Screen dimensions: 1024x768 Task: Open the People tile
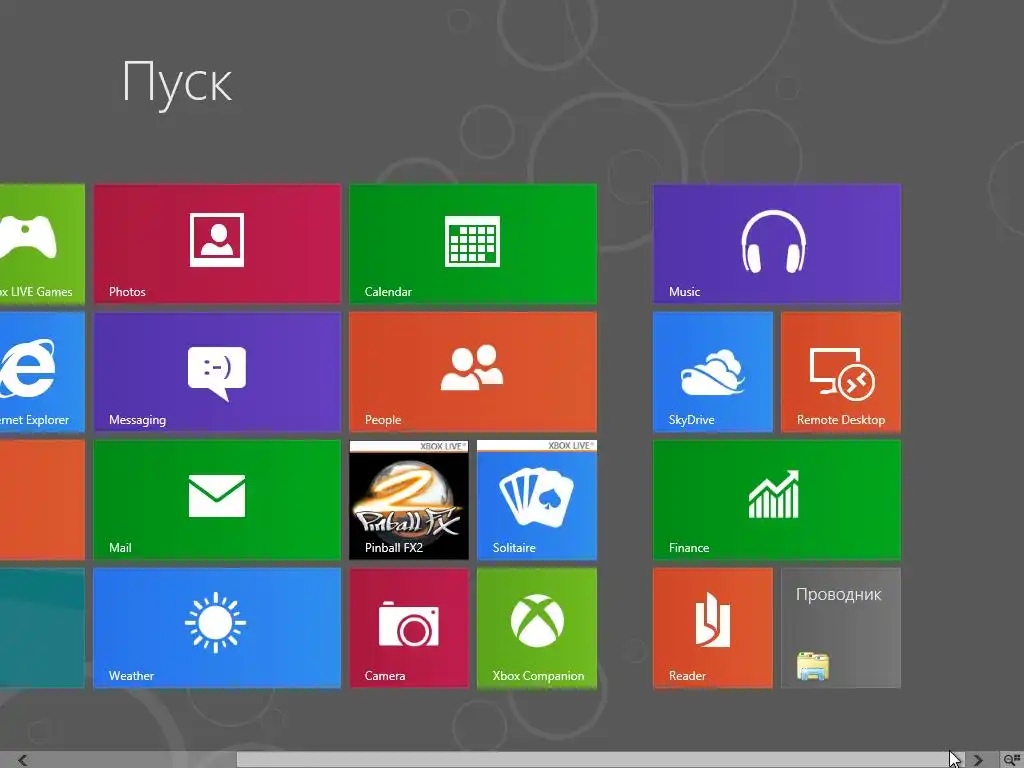(473, 372)
